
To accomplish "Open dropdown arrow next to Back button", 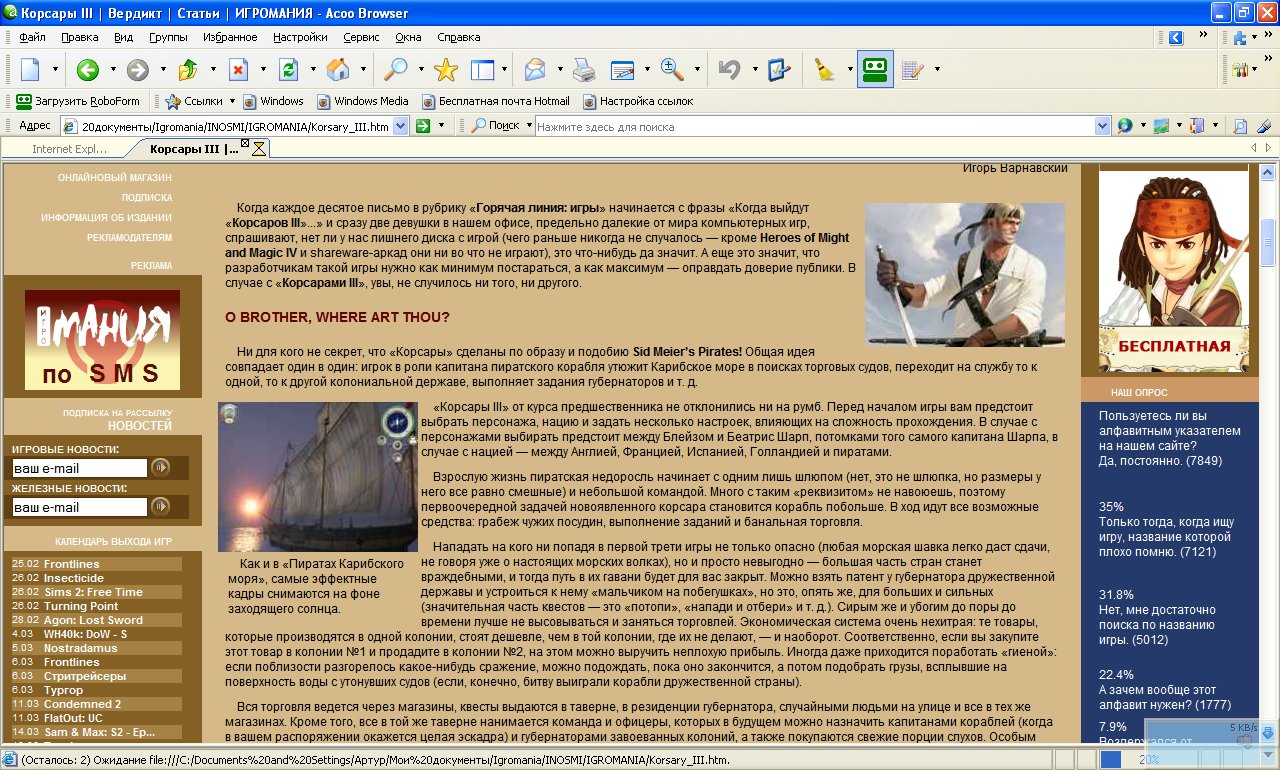I will (x=113, y=70).
